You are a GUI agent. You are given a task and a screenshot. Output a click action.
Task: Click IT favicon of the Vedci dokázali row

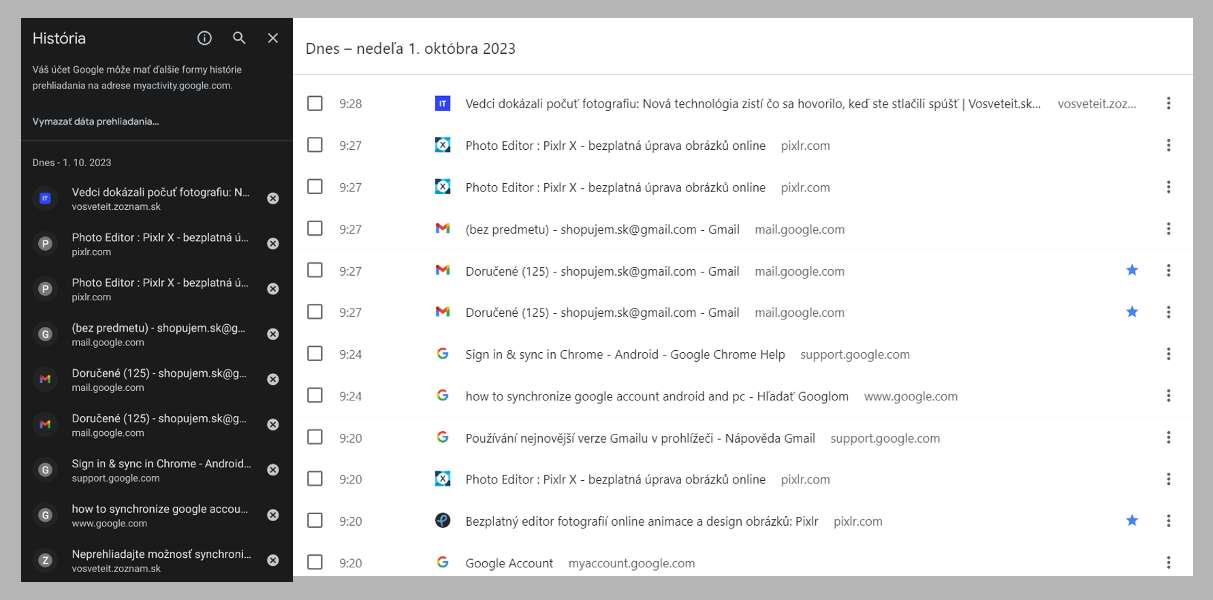tap(442, 103)
